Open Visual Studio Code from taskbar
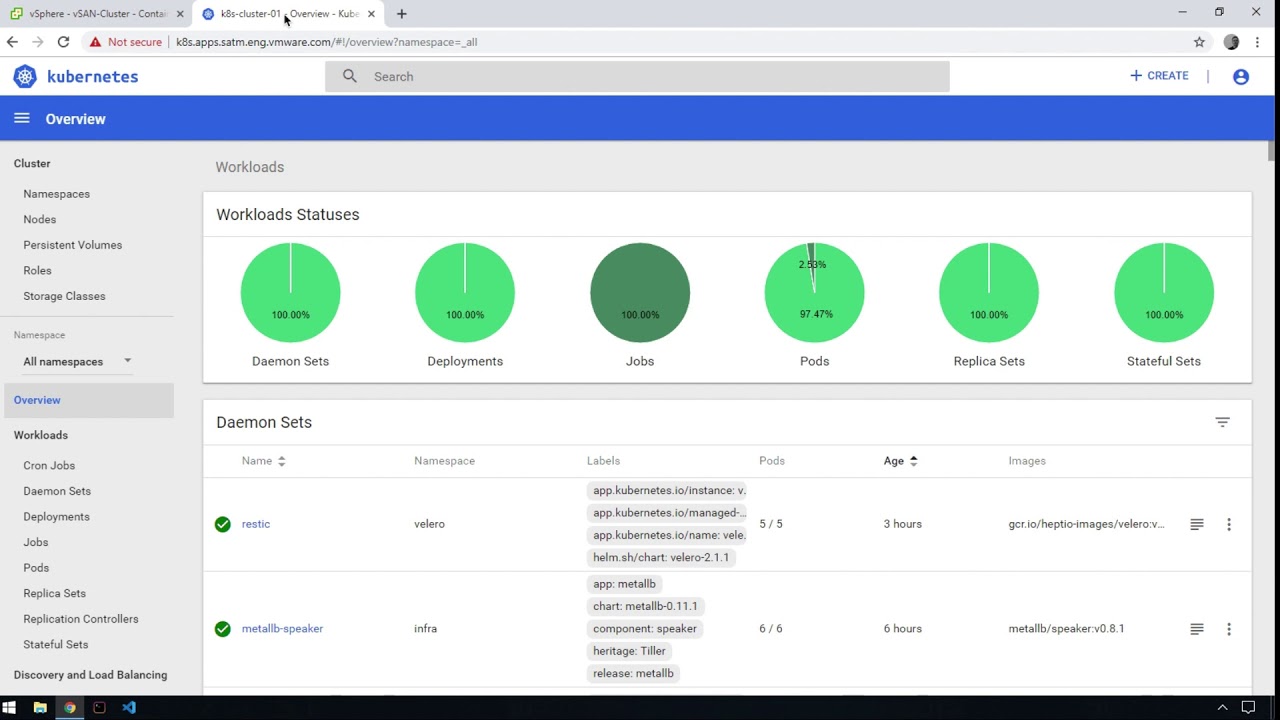Viewport: 1280px width, 720px height. (x=129, y=707)
